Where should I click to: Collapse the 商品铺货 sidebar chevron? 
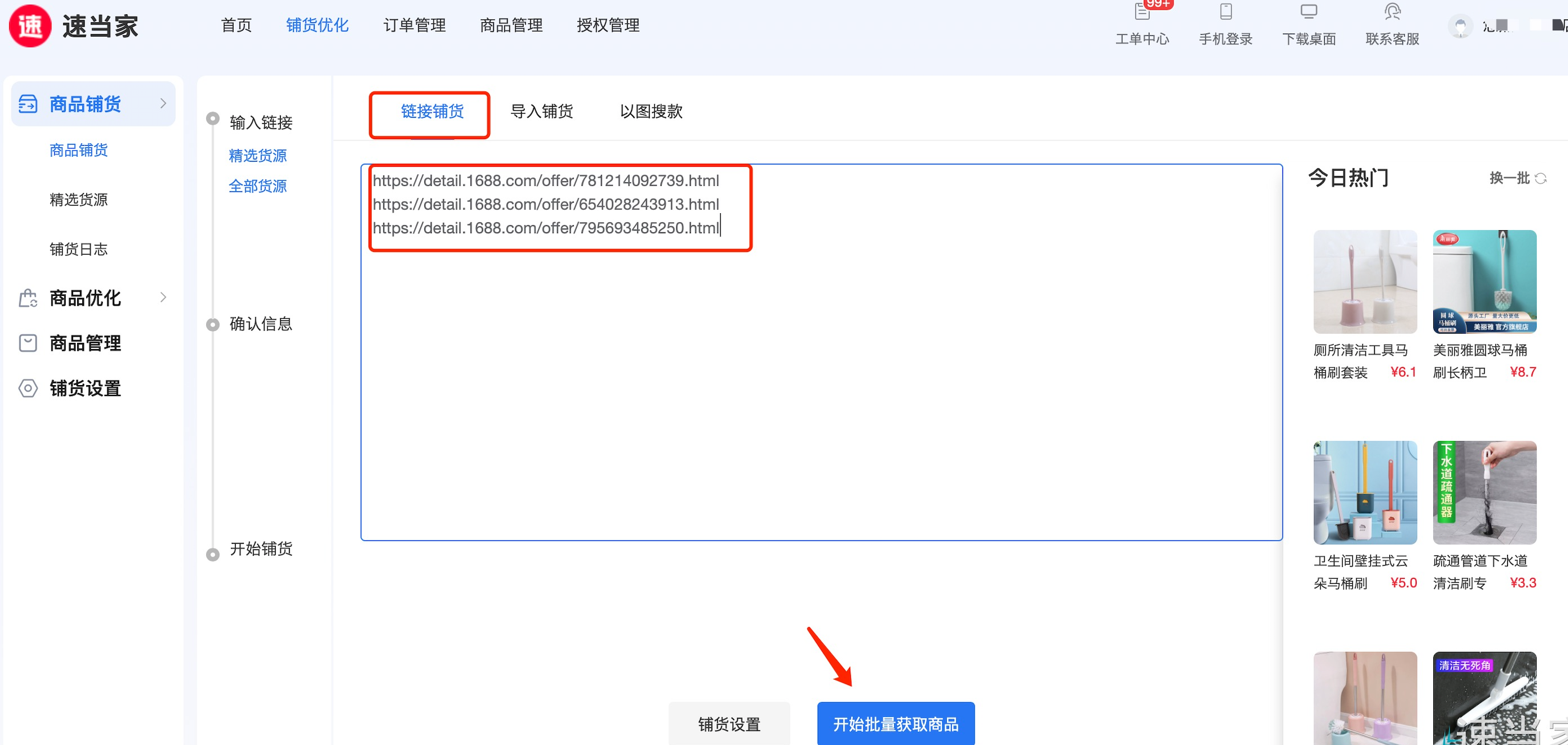point(163,103)
